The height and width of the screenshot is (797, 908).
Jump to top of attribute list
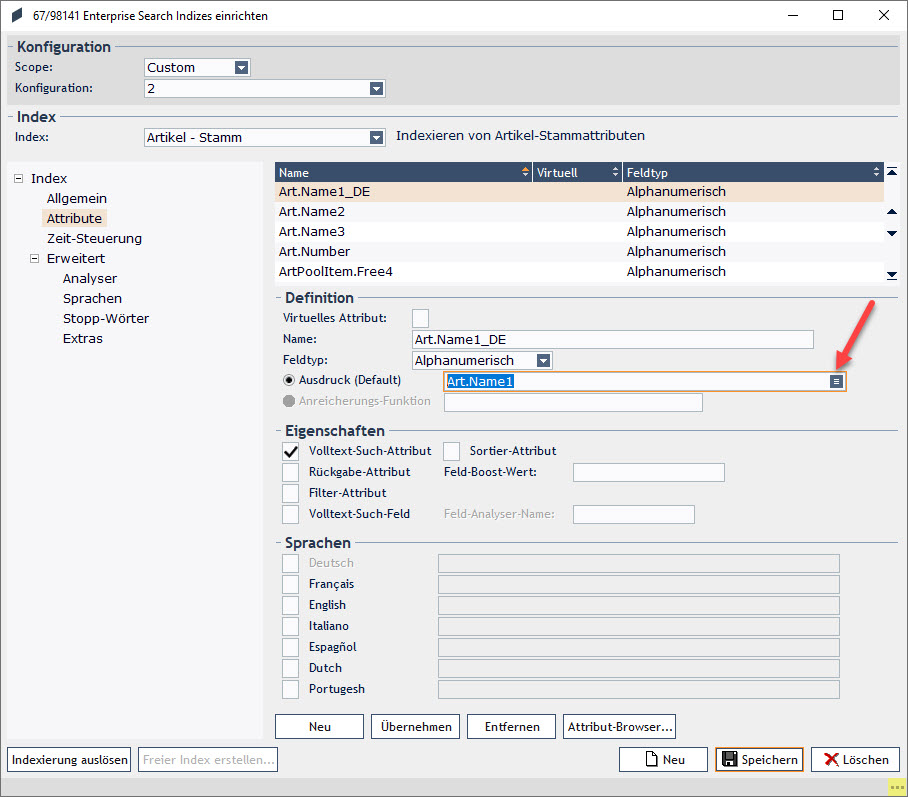(892, 171)
